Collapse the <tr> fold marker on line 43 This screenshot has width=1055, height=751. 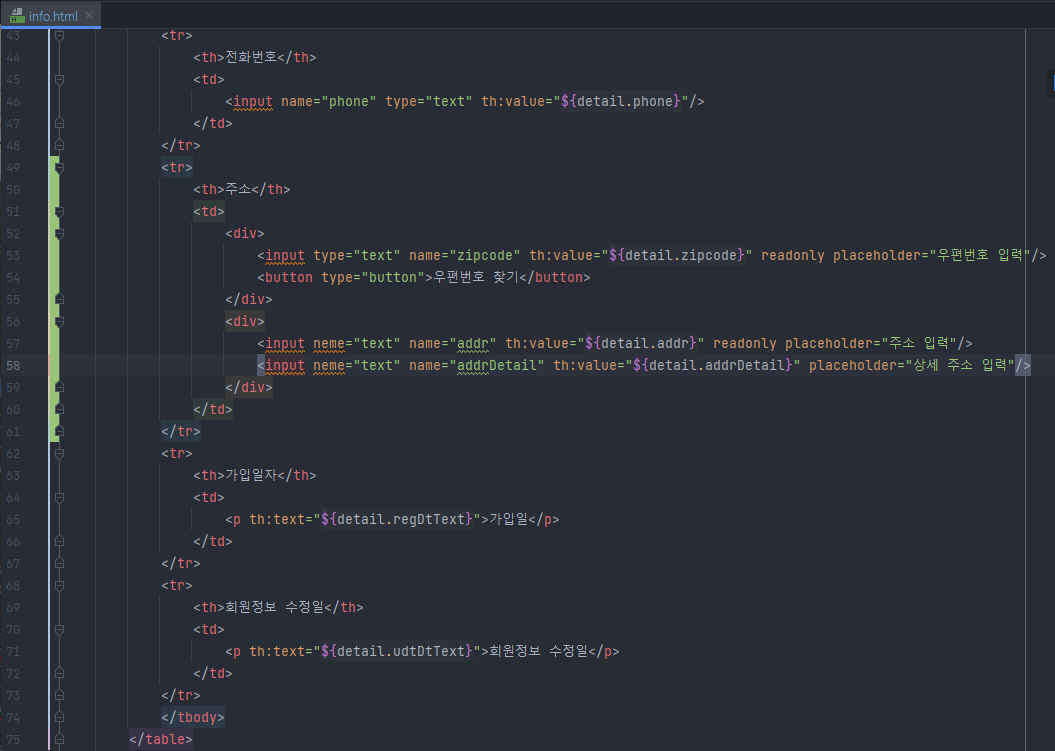(x=59, y=36)
